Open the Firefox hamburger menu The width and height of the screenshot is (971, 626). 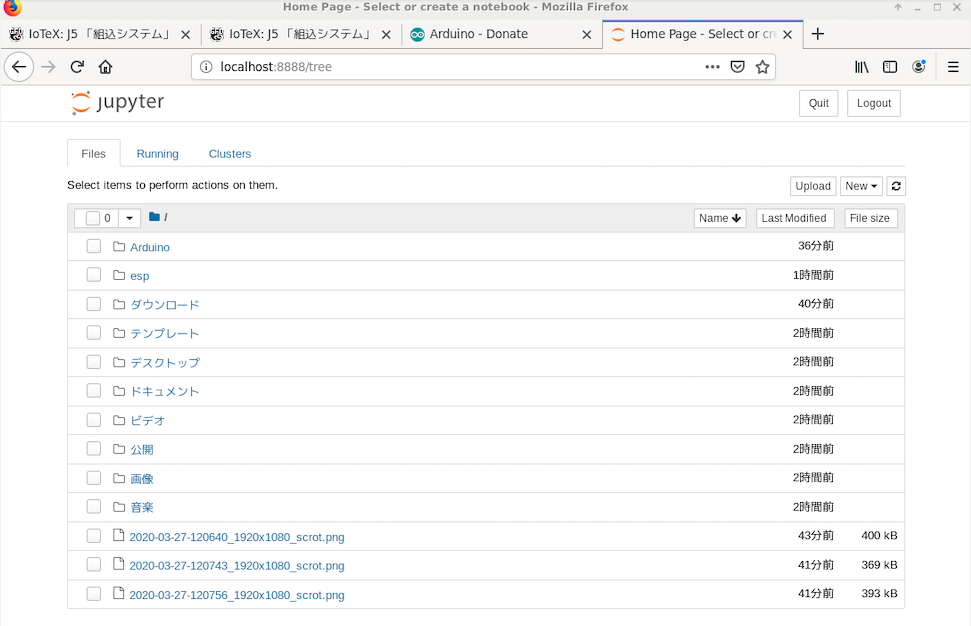tap(952, 67)
